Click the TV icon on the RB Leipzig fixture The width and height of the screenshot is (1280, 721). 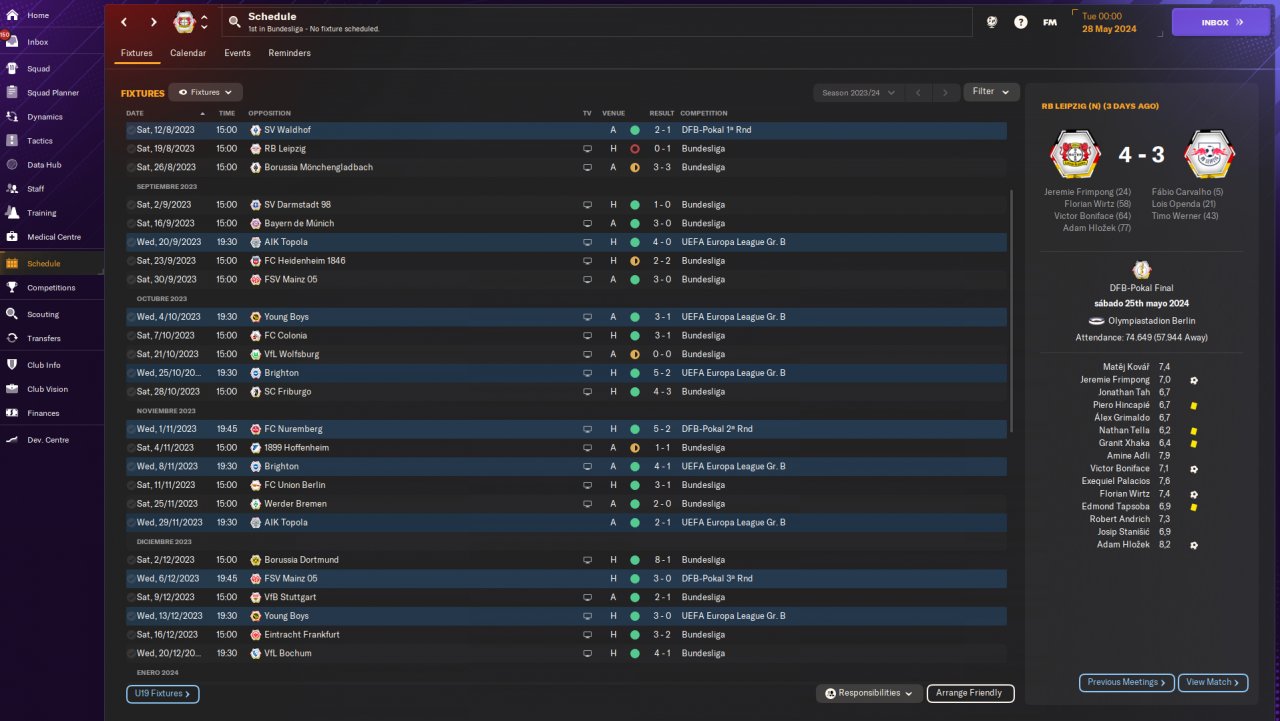588,149
